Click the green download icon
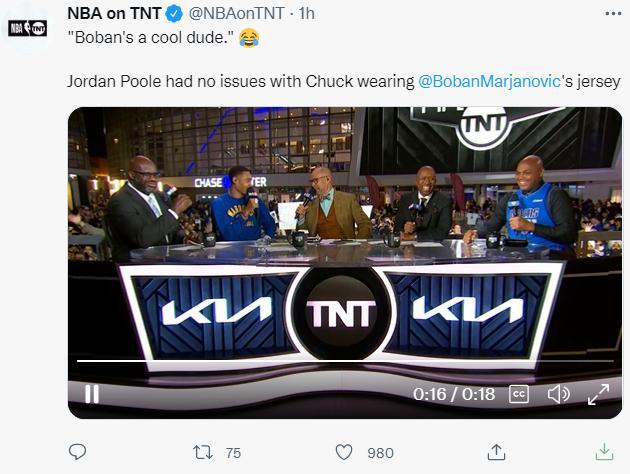 coord(604,452)
